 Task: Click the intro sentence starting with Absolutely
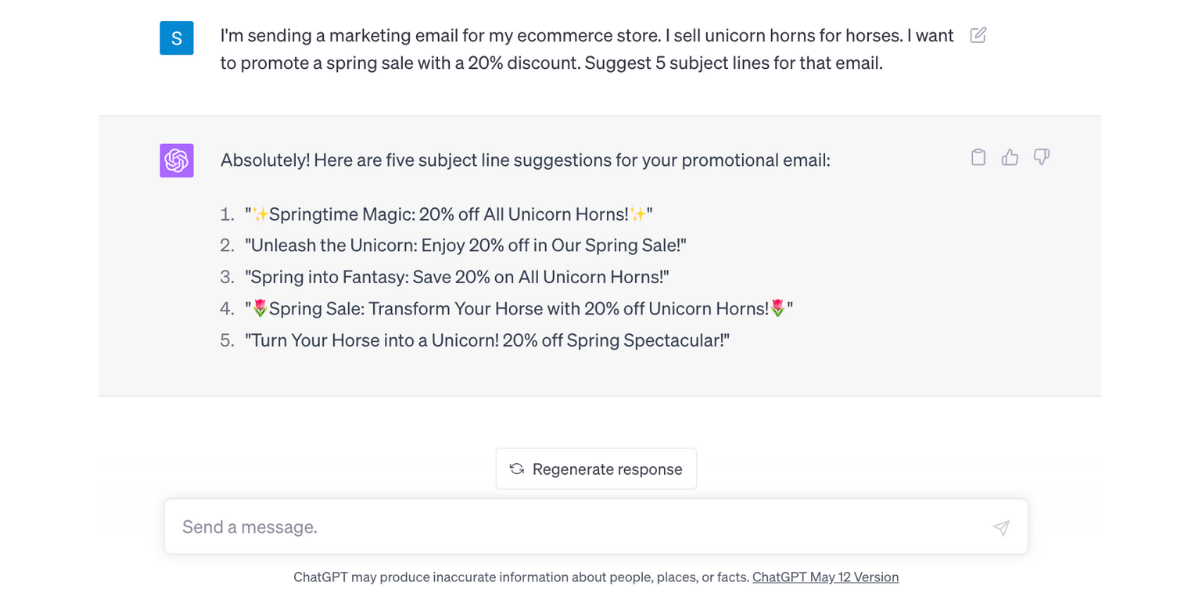[x=526, y=160]
